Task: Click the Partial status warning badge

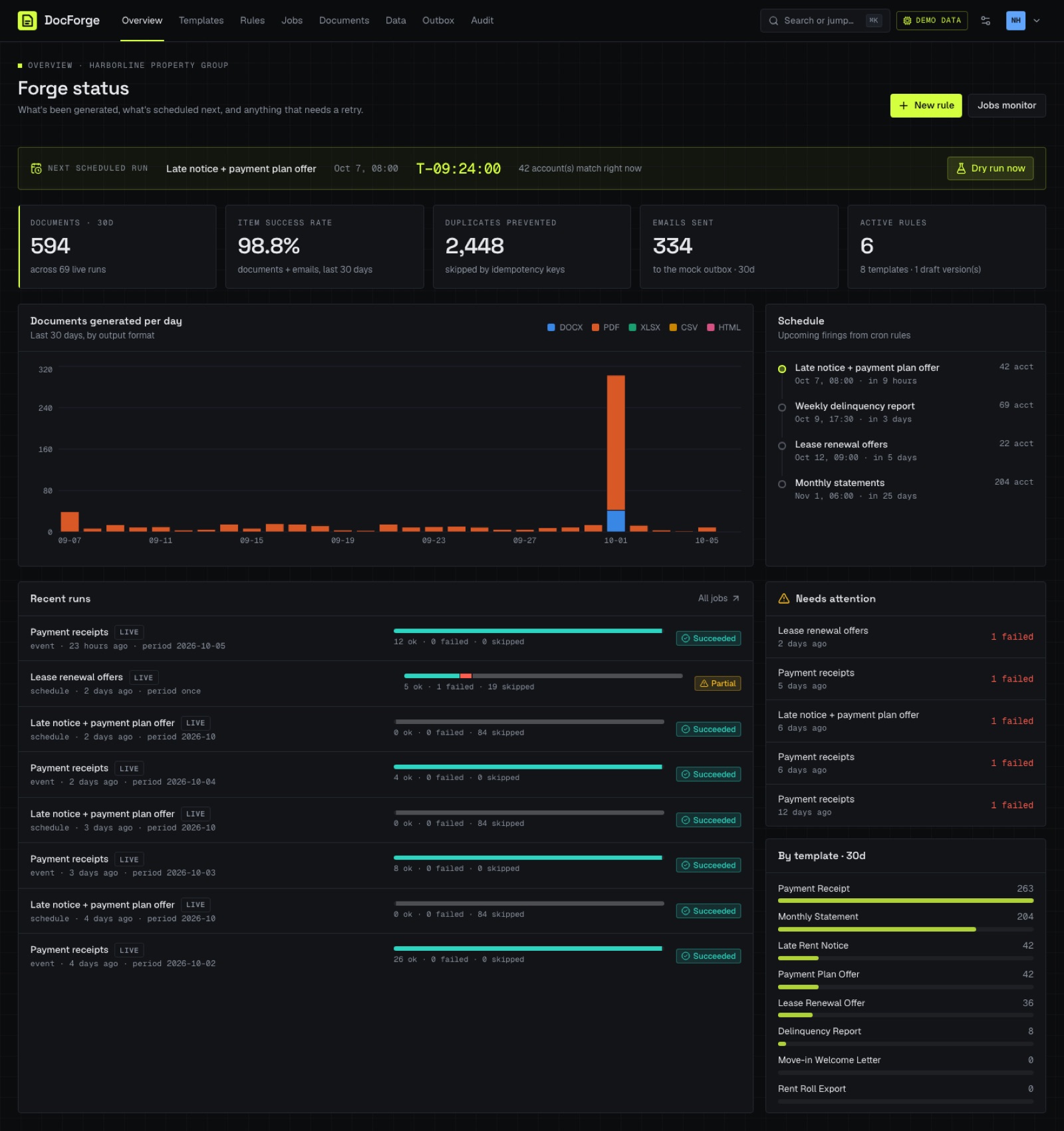Action: pos(718,684)
